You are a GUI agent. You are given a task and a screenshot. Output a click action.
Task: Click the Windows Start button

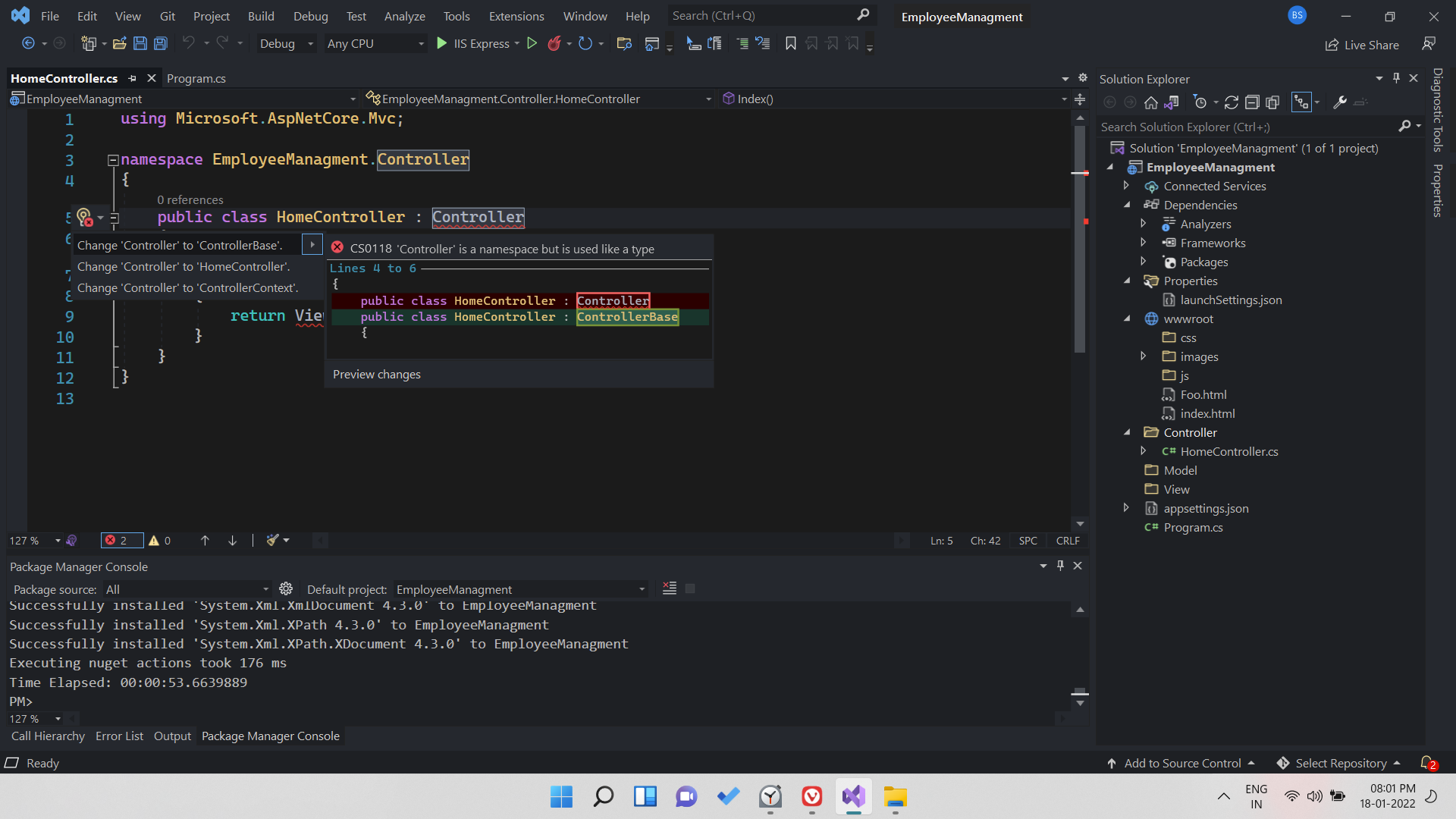(x=561, y=796)
